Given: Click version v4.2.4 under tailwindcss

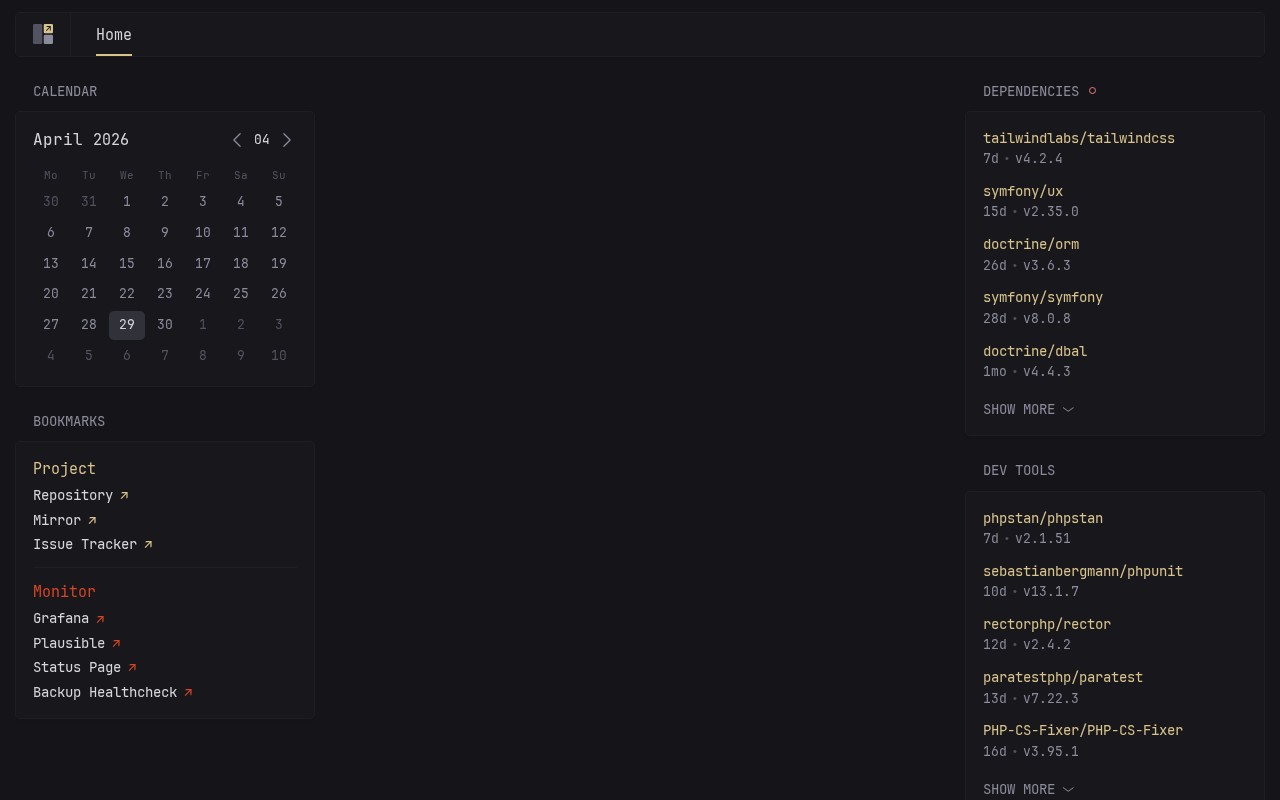Looking at the screenshot, I should 1039,159.
